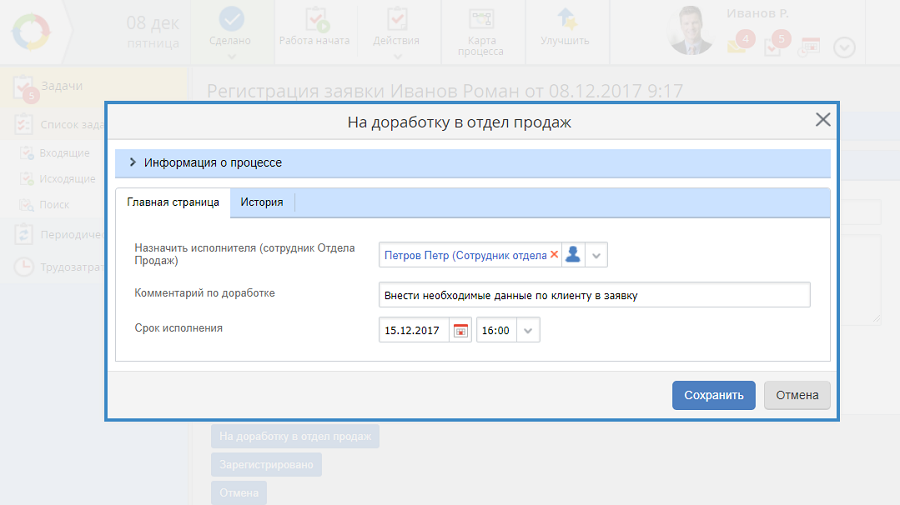Open the user picker person icon

[573, 255]
